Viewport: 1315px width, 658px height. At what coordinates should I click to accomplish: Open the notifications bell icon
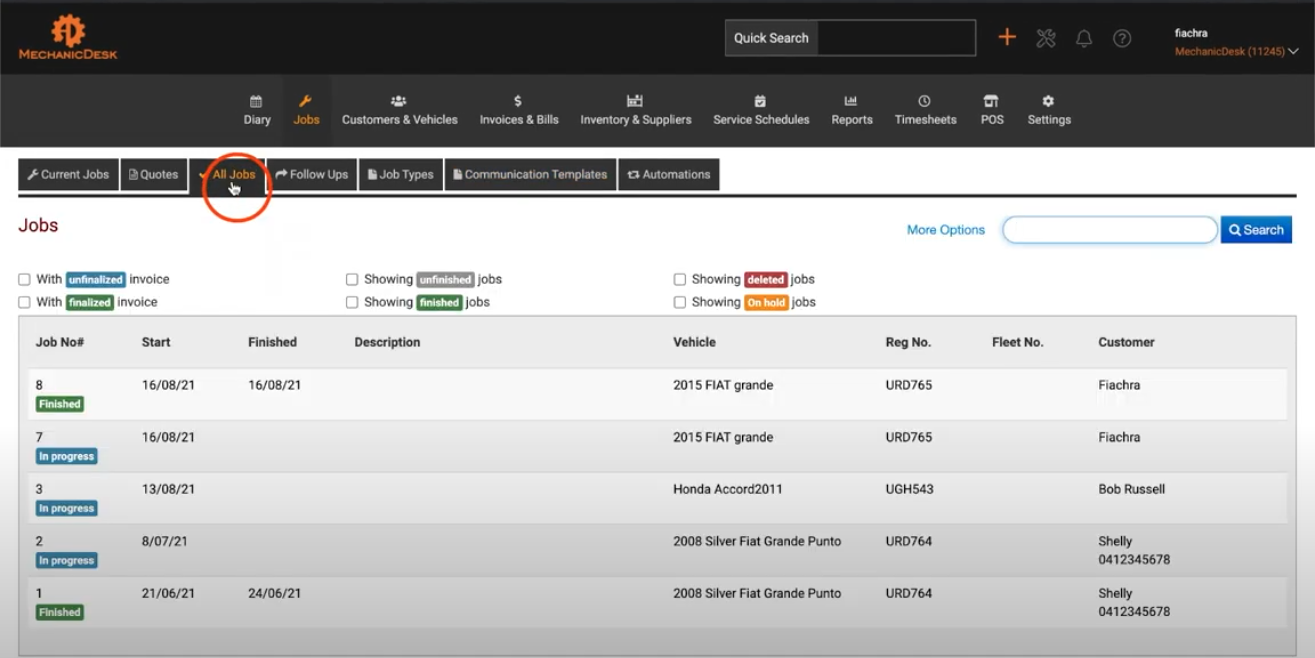[x=1084, y=38]
